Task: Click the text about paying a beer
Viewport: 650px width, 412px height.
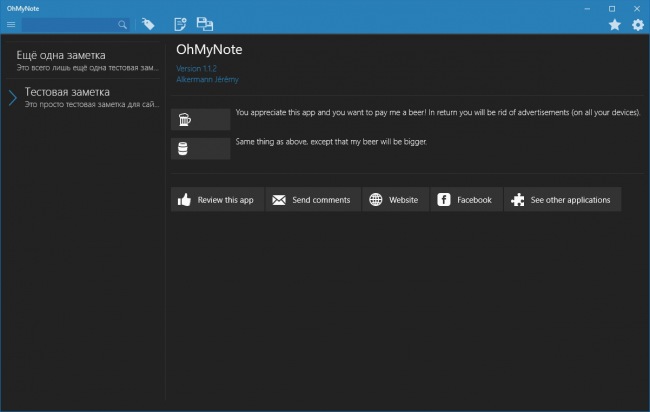Action: click(438, 112)
